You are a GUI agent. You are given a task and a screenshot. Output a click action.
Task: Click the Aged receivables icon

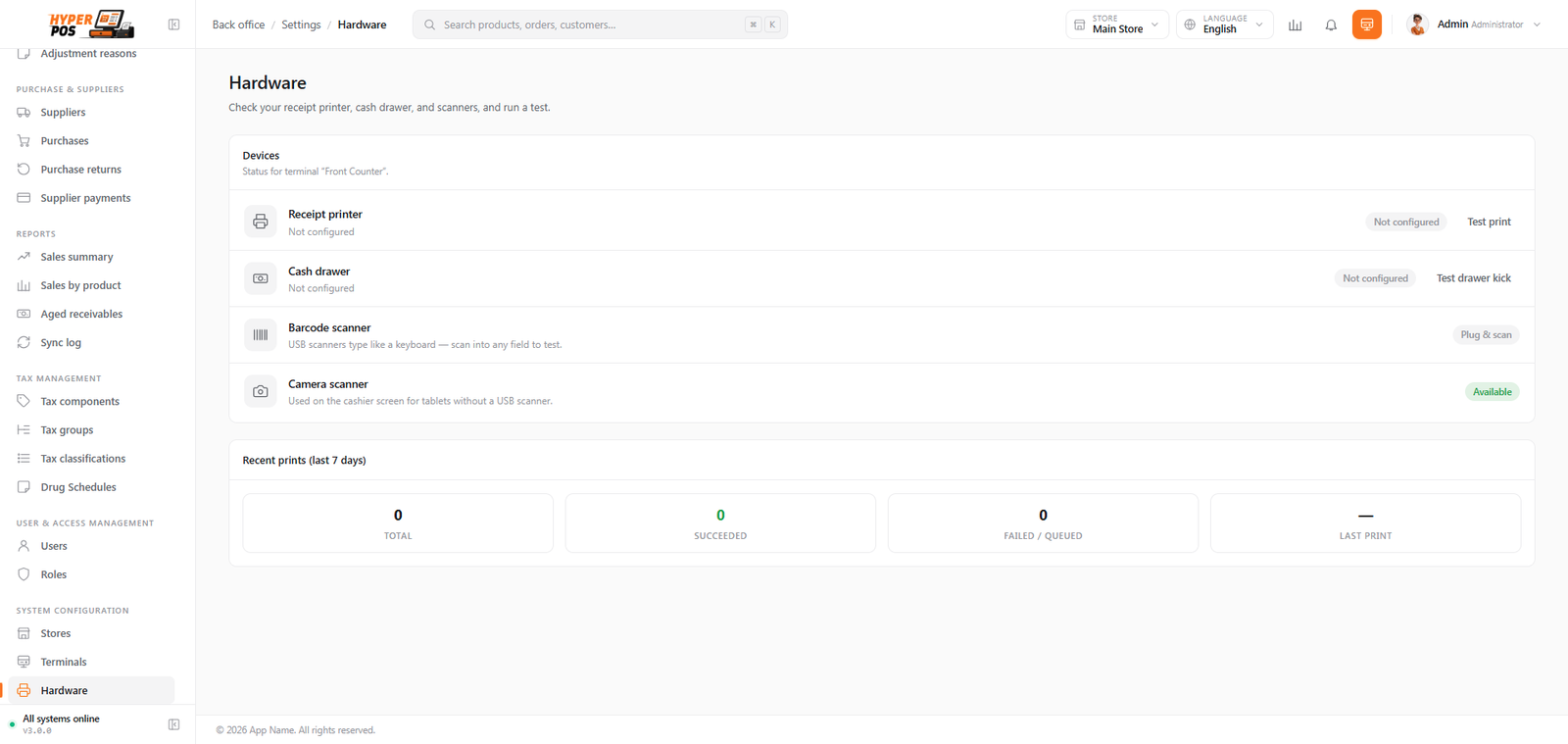(x=24, y=314)
